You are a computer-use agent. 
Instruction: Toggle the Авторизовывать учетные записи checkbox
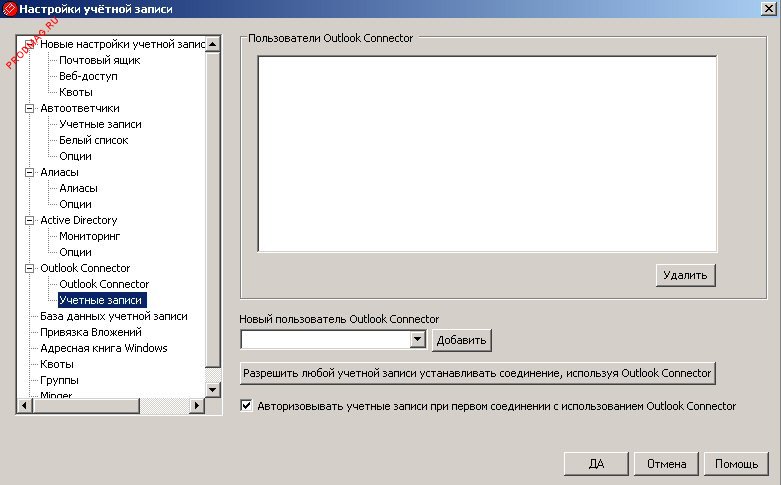tap(247, 407)
